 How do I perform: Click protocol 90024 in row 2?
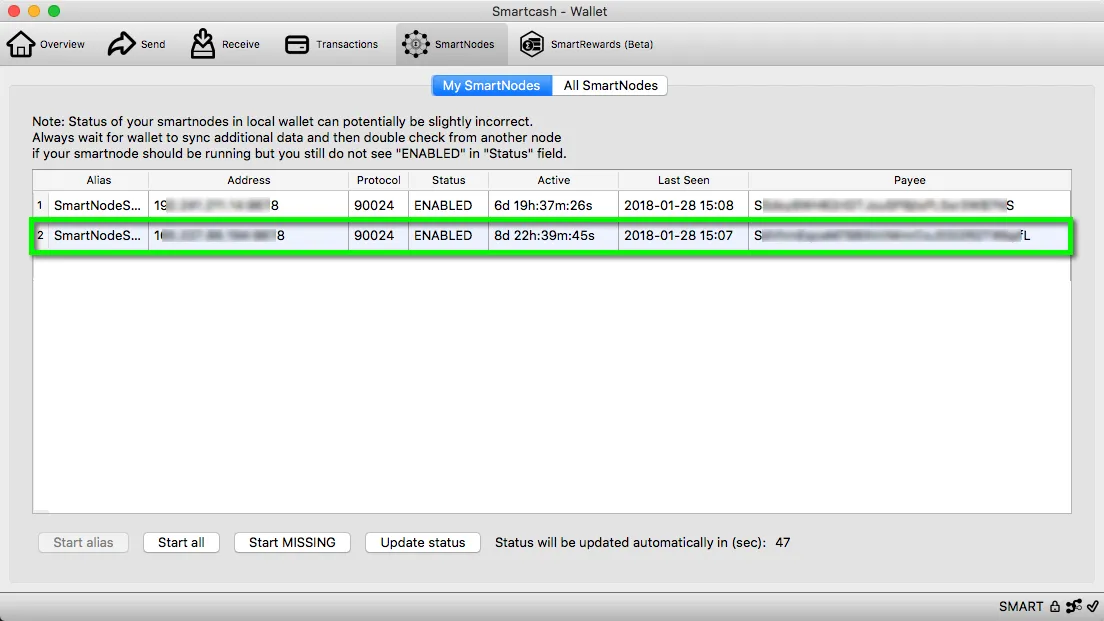[374, 235]
